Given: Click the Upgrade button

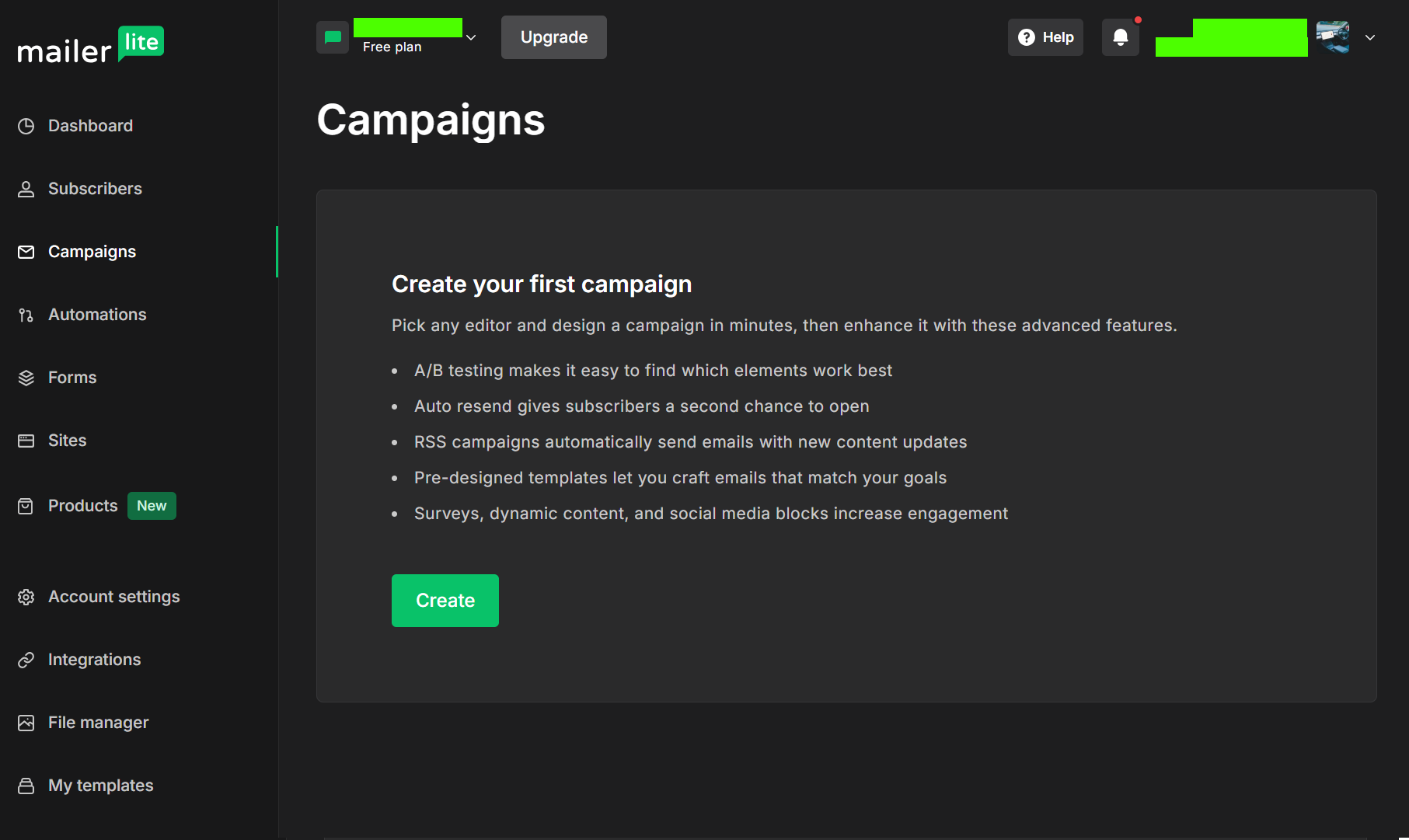Looking at the screenshot, I should [553, 37].
